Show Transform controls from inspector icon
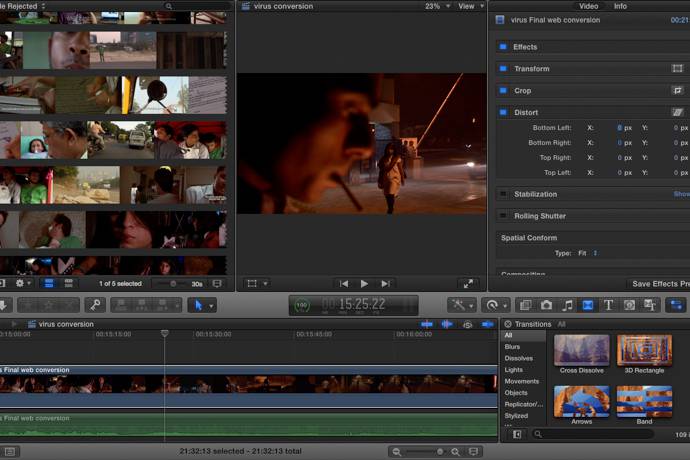 point(677,68)
